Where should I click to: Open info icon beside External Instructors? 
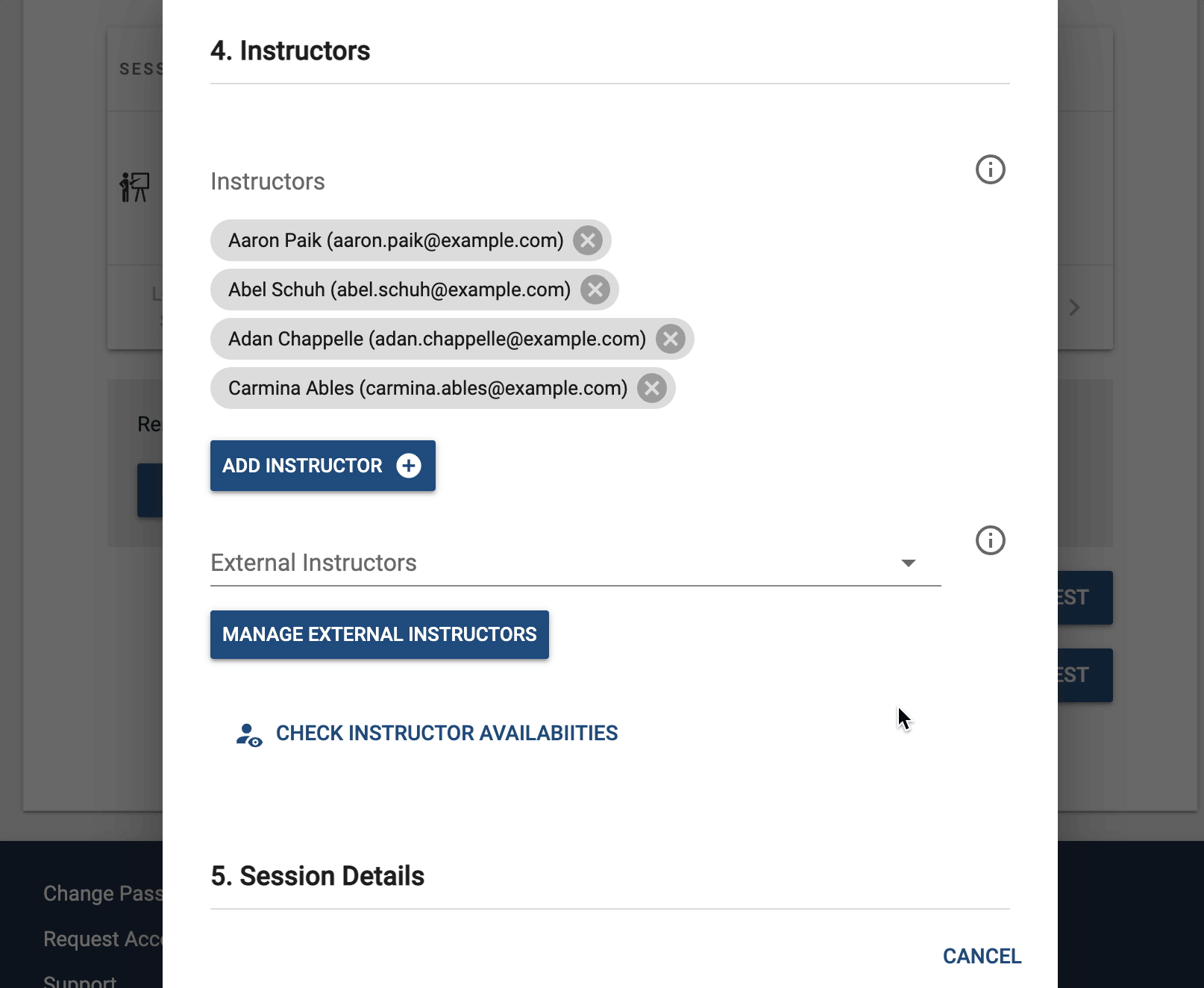(x=991, y=540)
